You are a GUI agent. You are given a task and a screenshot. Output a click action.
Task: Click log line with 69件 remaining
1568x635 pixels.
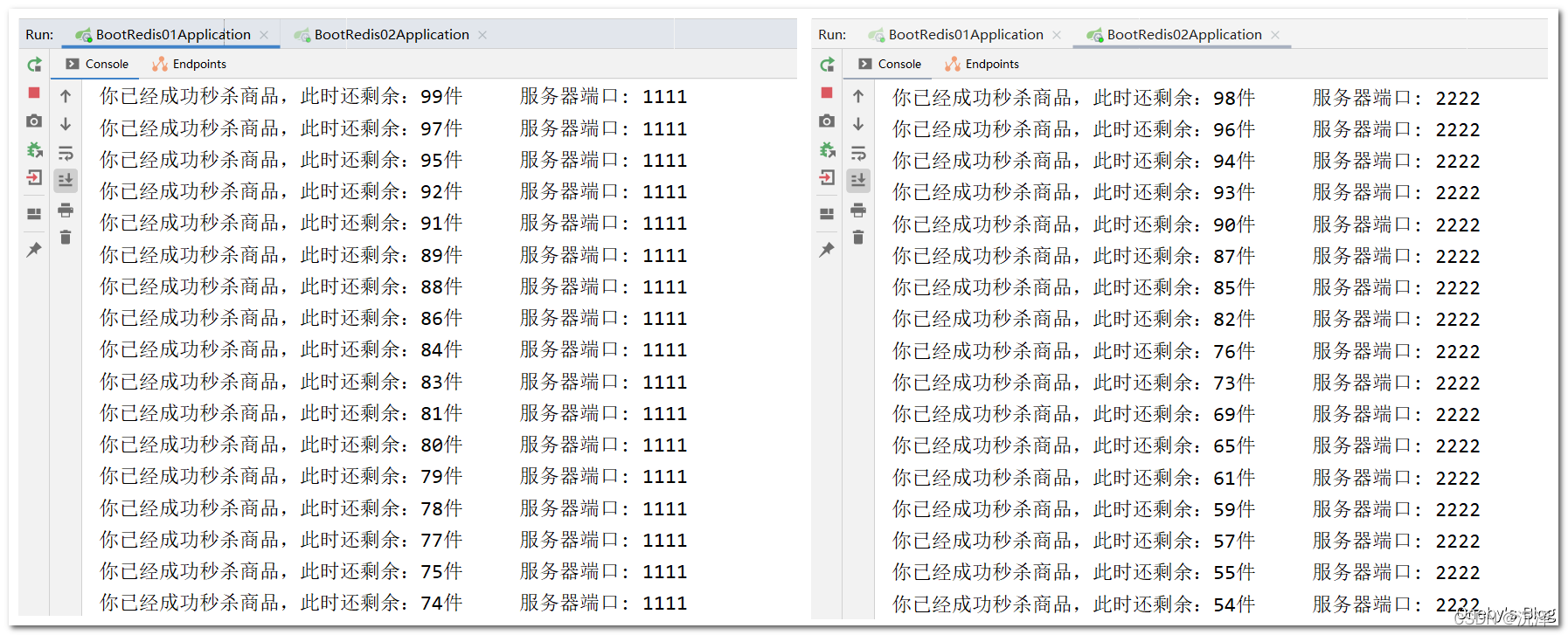1186,414
